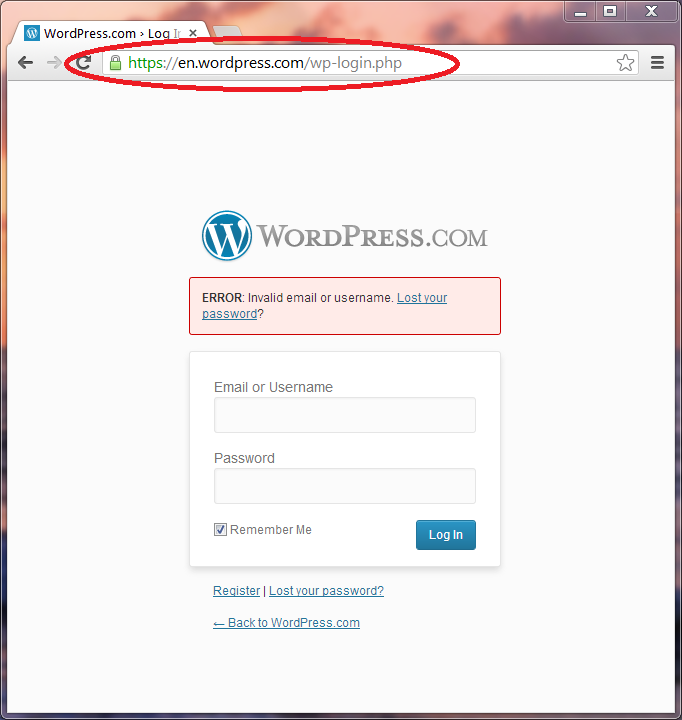The height and width of the screenshot is (720, 682).
Task: Open the Register link
Action: click(x=237, y=591)
